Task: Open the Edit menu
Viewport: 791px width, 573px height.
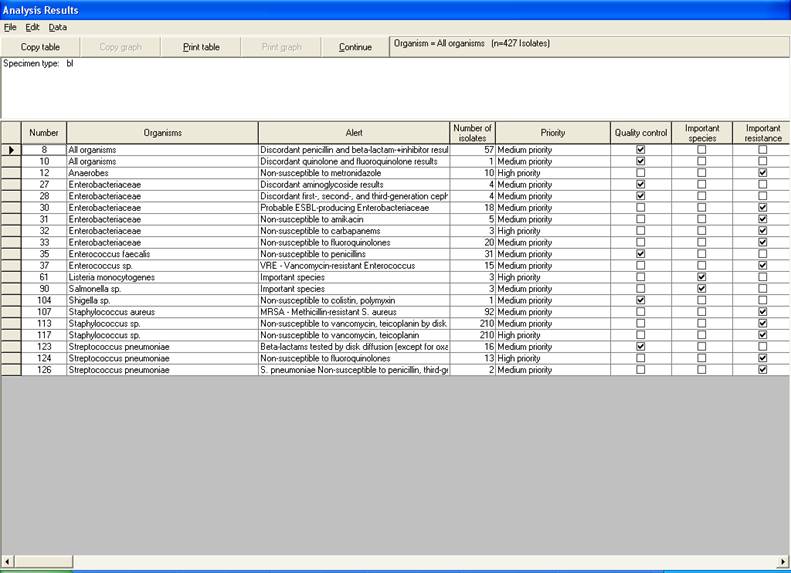Action: pos(32,27)
